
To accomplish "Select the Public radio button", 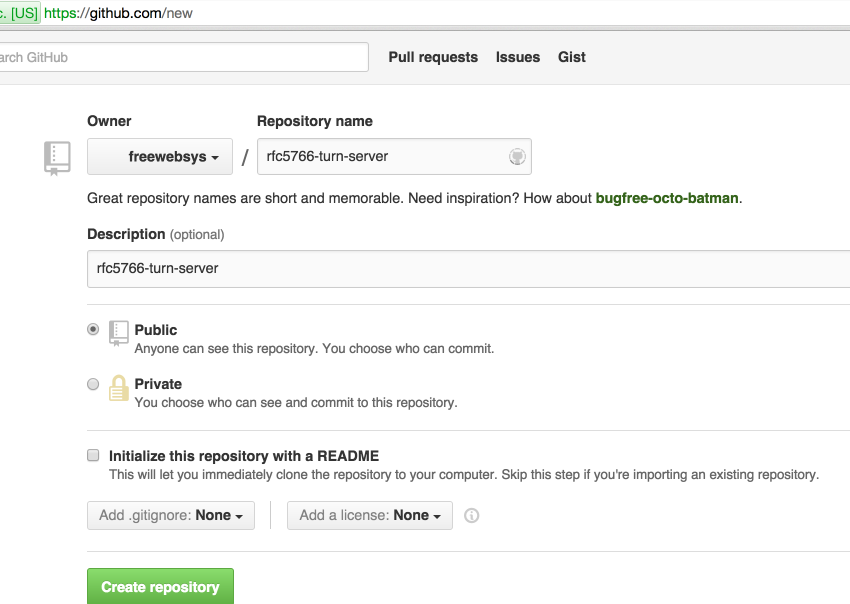I will [93, 329].
